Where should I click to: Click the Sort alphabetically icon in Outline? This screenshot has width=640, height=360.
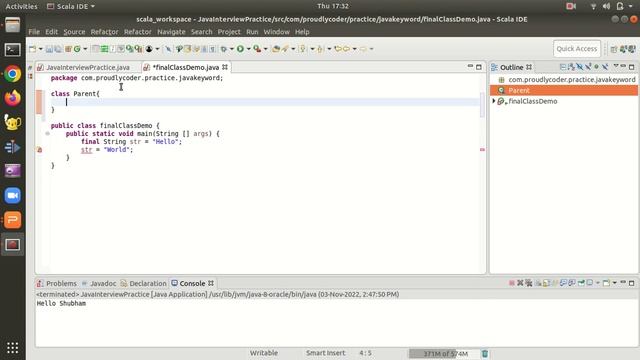(x=571, y=67)
